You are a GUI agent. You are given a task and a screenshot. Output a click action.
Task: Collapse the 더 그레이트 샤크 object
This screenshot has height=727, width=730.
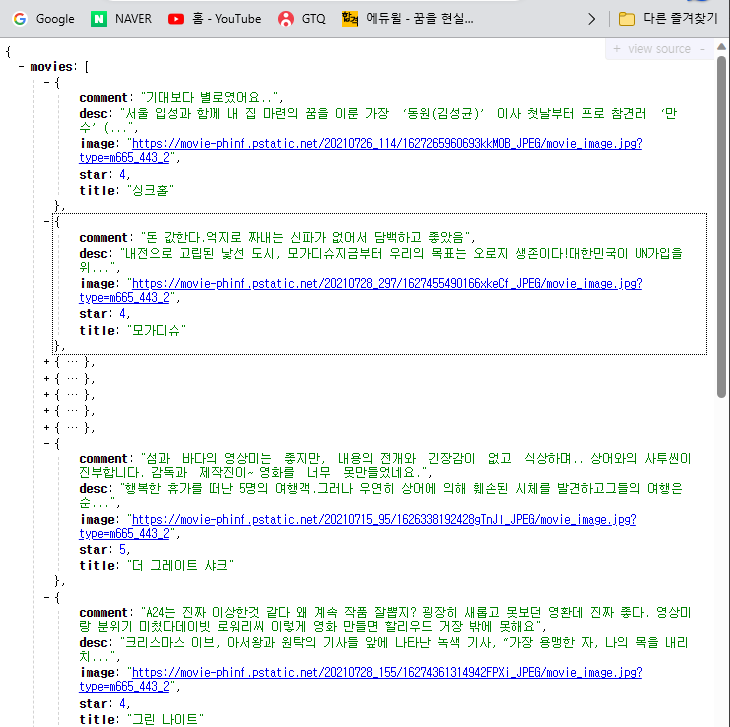tap(46, 444)
